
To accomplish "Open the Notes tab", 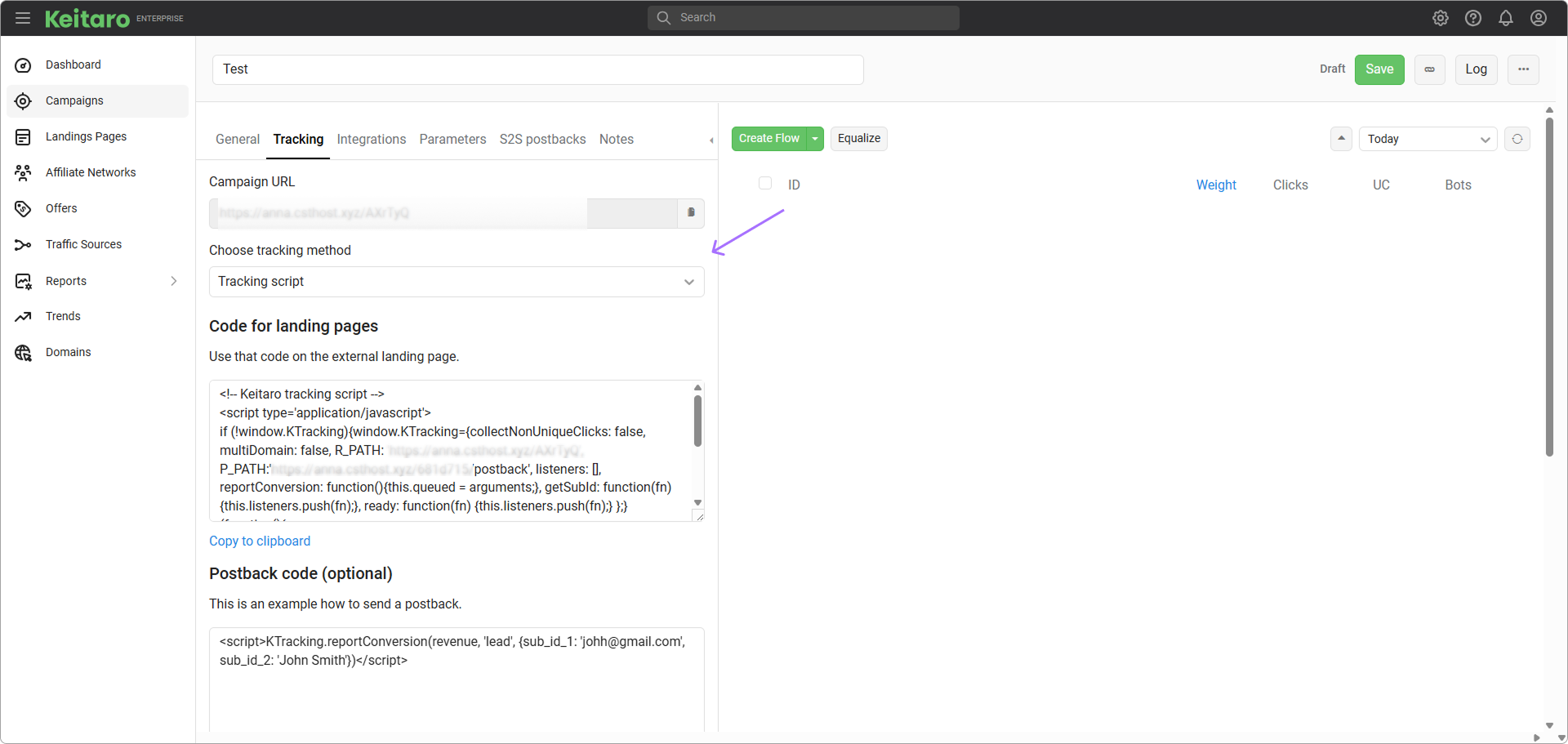I will pyautogui.click(x=617, y=140).
